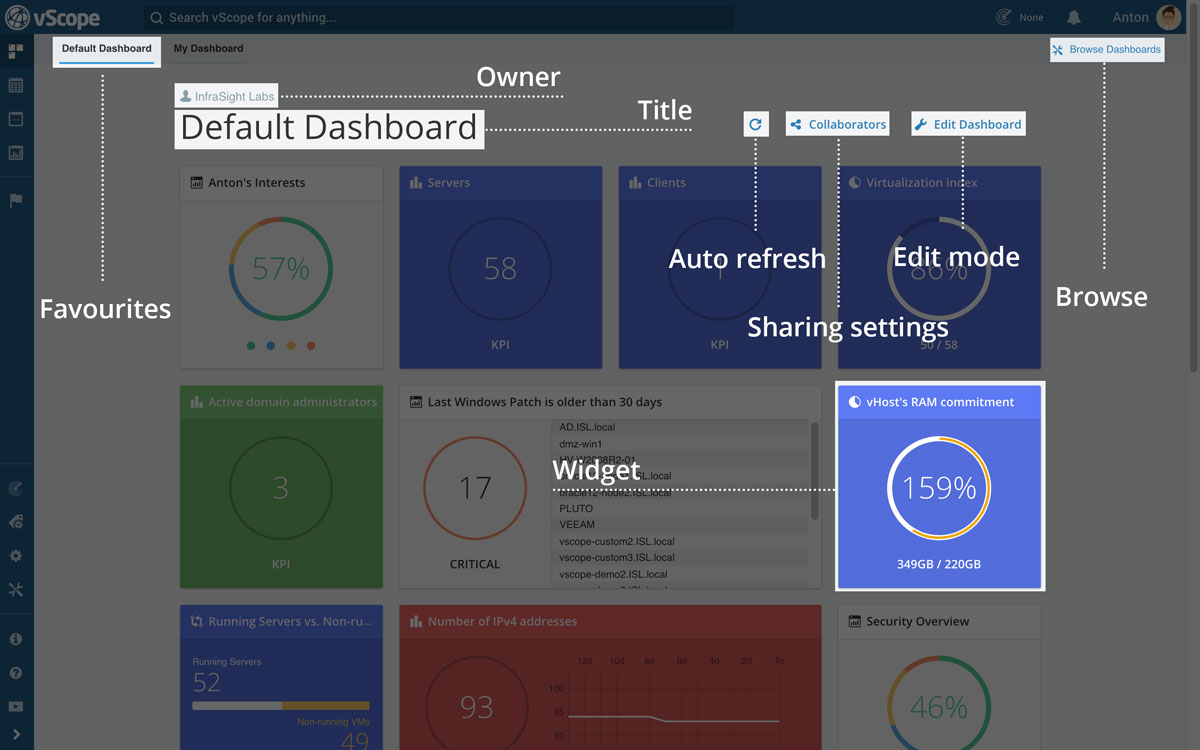This screenshot has width=1200, height=750.
Task: Select the window panel icon in the sidebar
Action: click(x=16, y=119)
